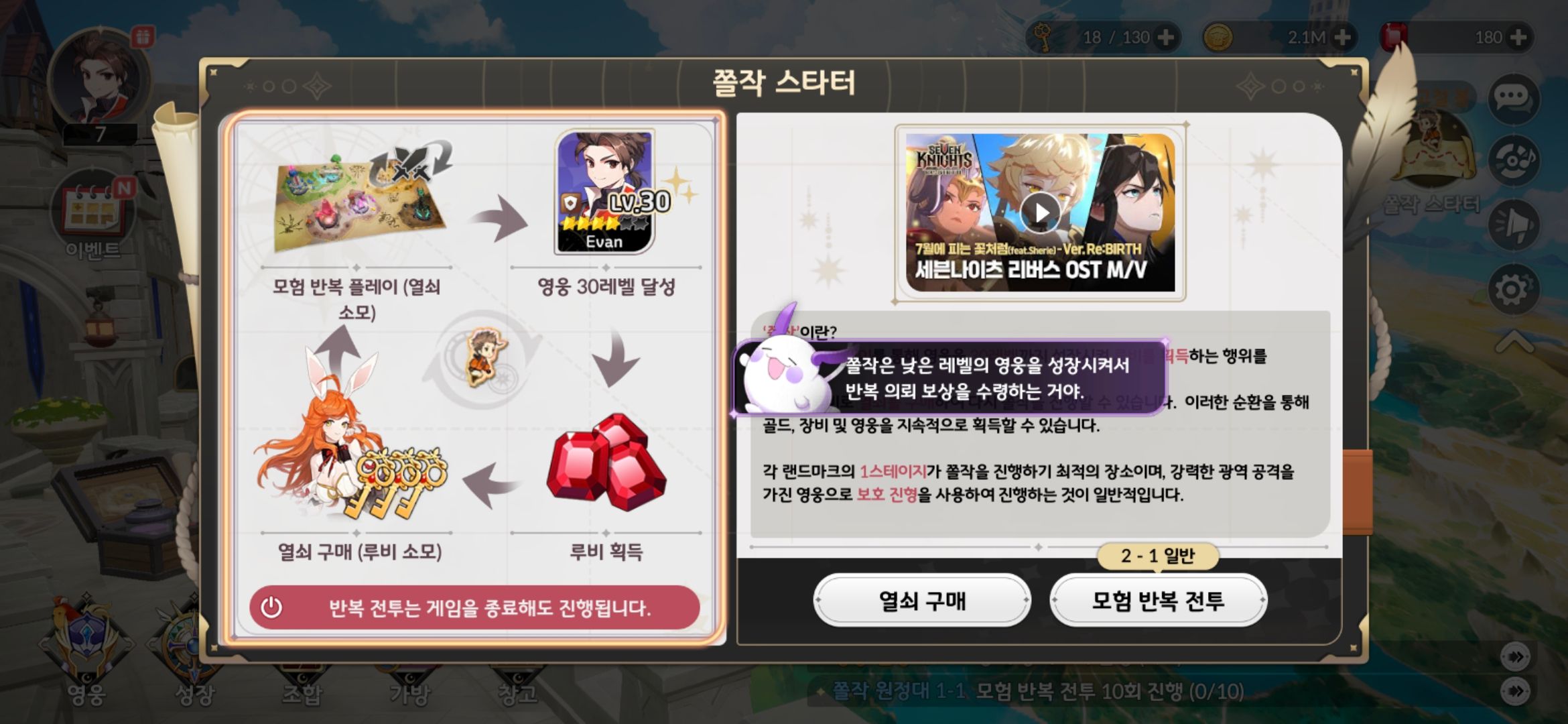Viewport: 1568px width, 724px height.
Task: Collapse the side menu with up chevron
Action: click(x=1514, y=342)
